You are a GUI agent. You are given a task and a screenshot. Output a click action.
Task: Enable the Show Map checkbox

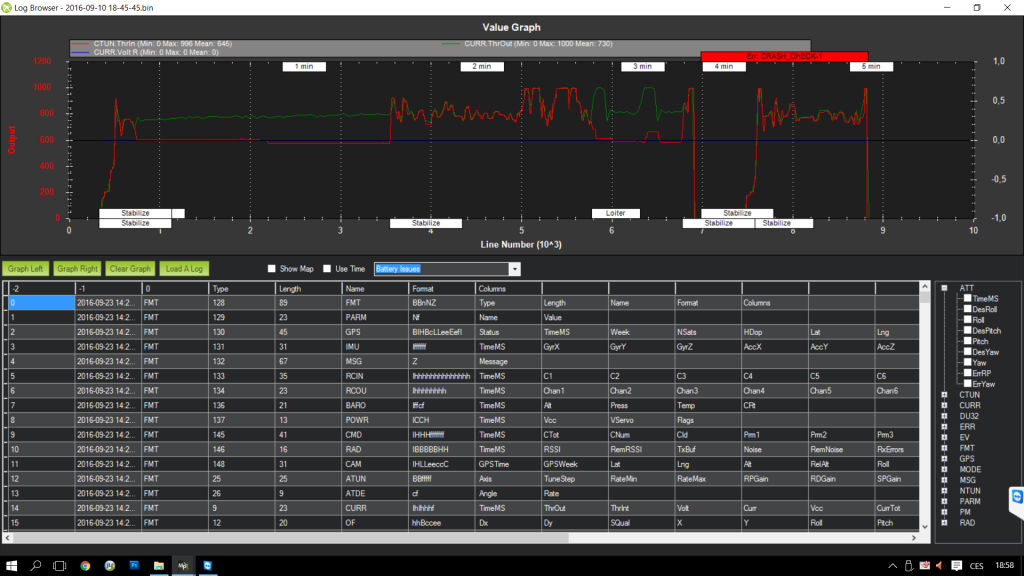(272, 269)
